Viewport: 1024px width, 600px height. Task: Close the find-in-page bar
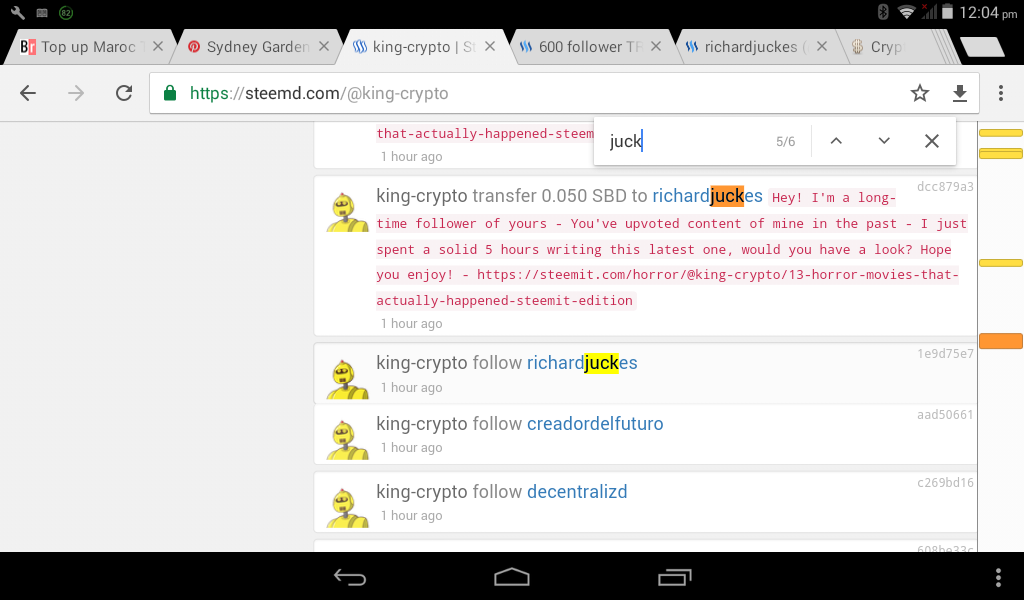(x=932, y=141)
